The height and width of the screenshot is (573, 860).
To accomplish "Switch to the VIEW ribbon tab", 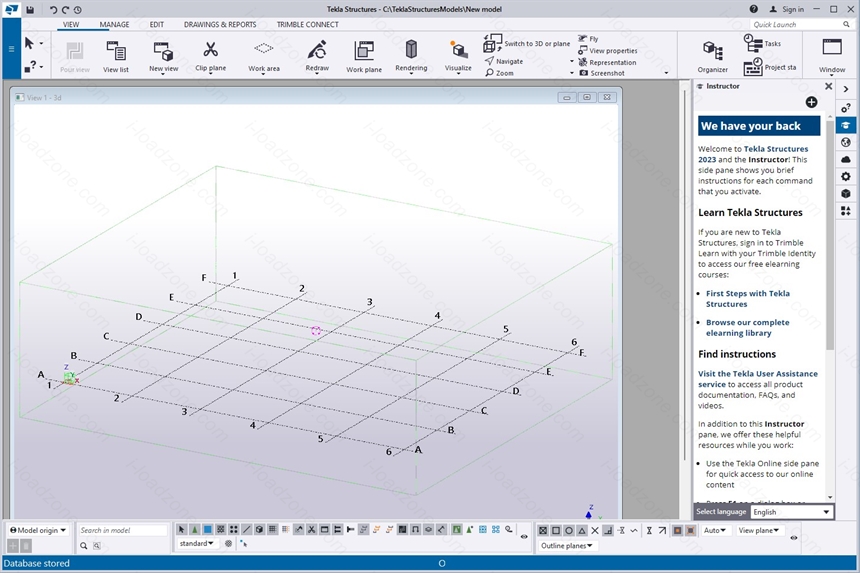I will coord(71,25).
